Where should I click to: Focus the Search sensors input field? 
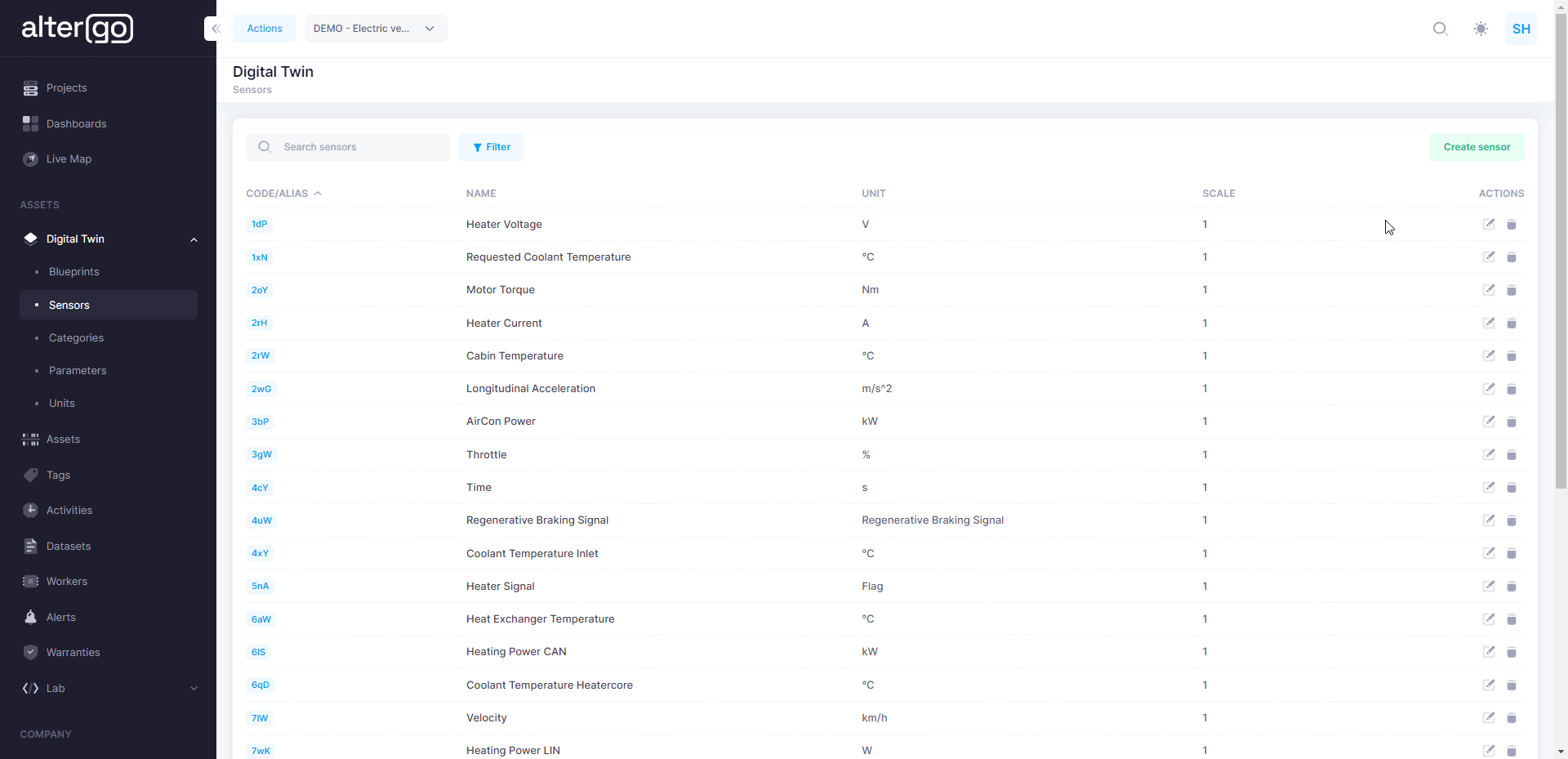[359, 147]
